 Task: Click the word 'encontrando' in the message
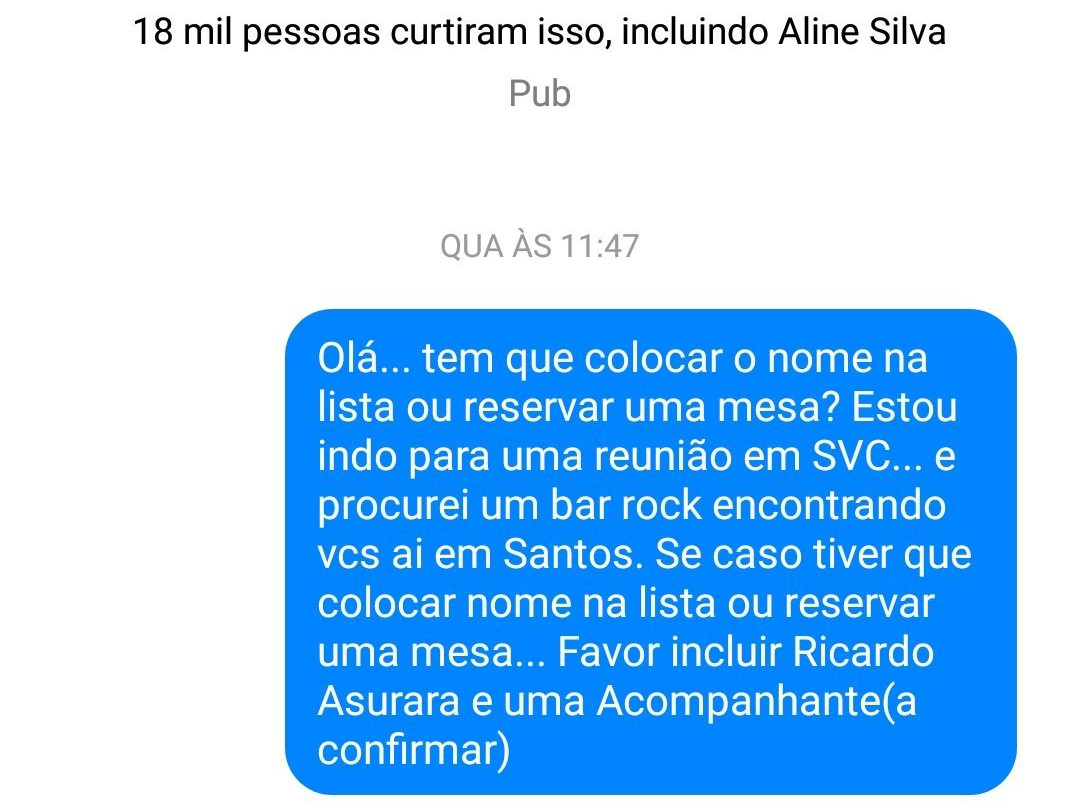[x=829, y=505]
